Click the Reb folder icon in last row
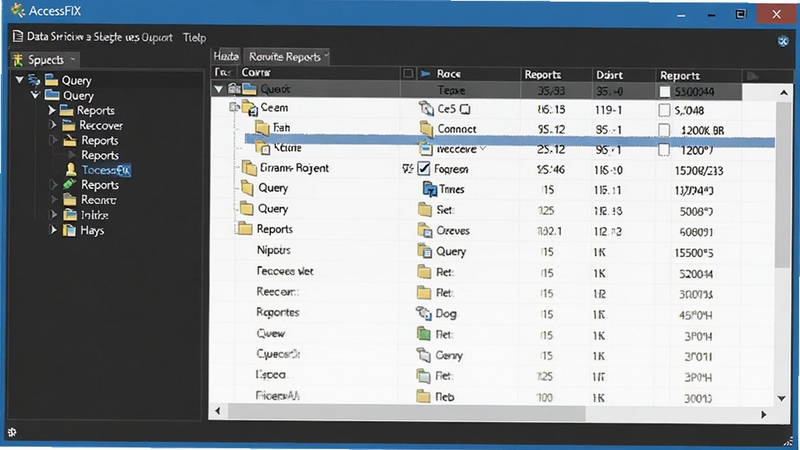Viewport: 800px width, 450px height. 423,396
